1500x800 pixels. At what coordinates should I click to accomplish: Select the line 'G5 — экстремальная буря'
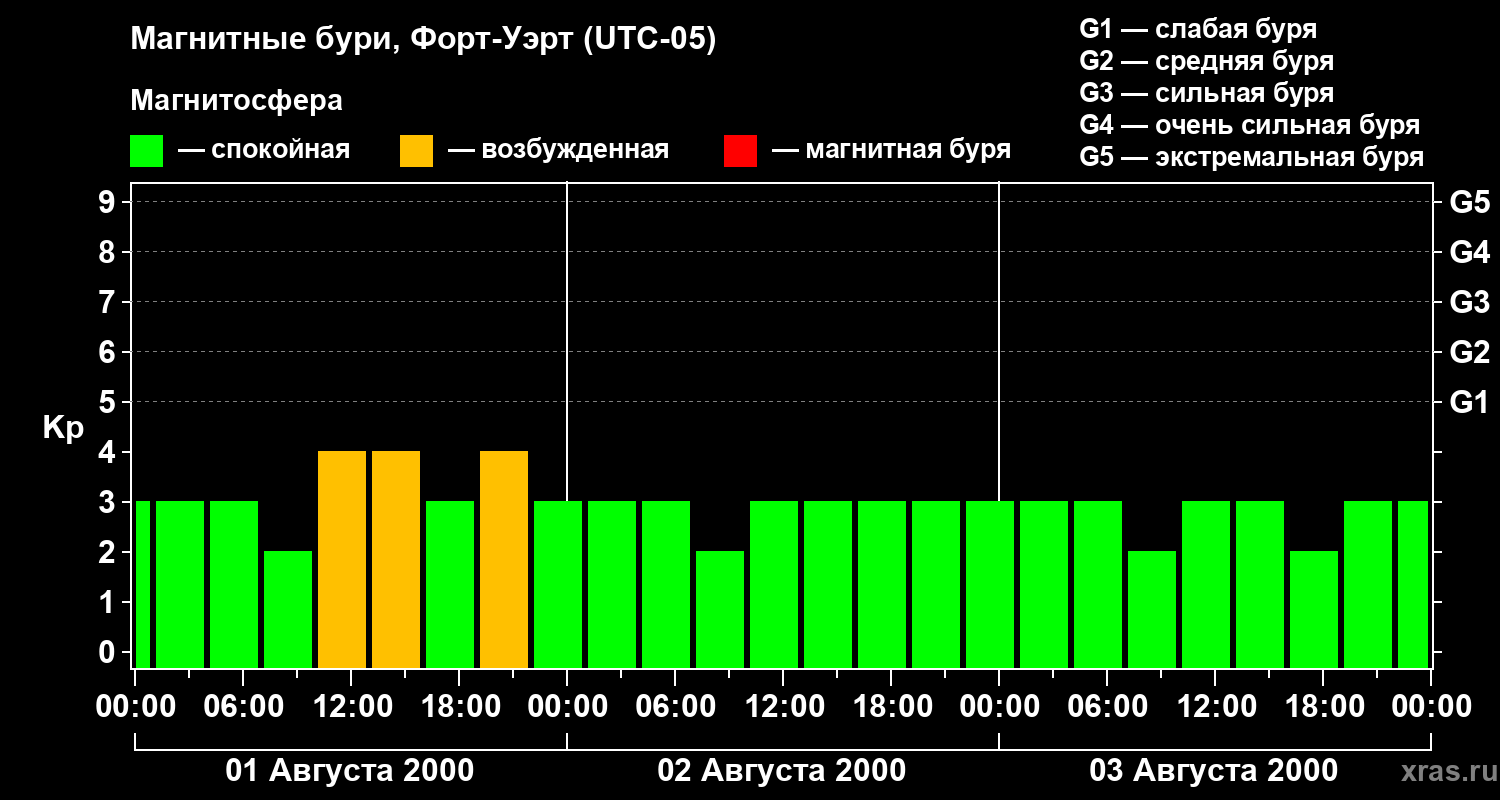click(1252, 157)
